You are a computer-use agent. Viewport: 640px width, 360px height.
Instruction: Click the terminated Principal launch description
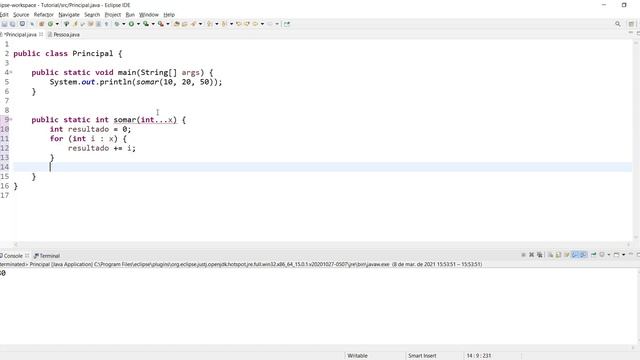(241, 264)
